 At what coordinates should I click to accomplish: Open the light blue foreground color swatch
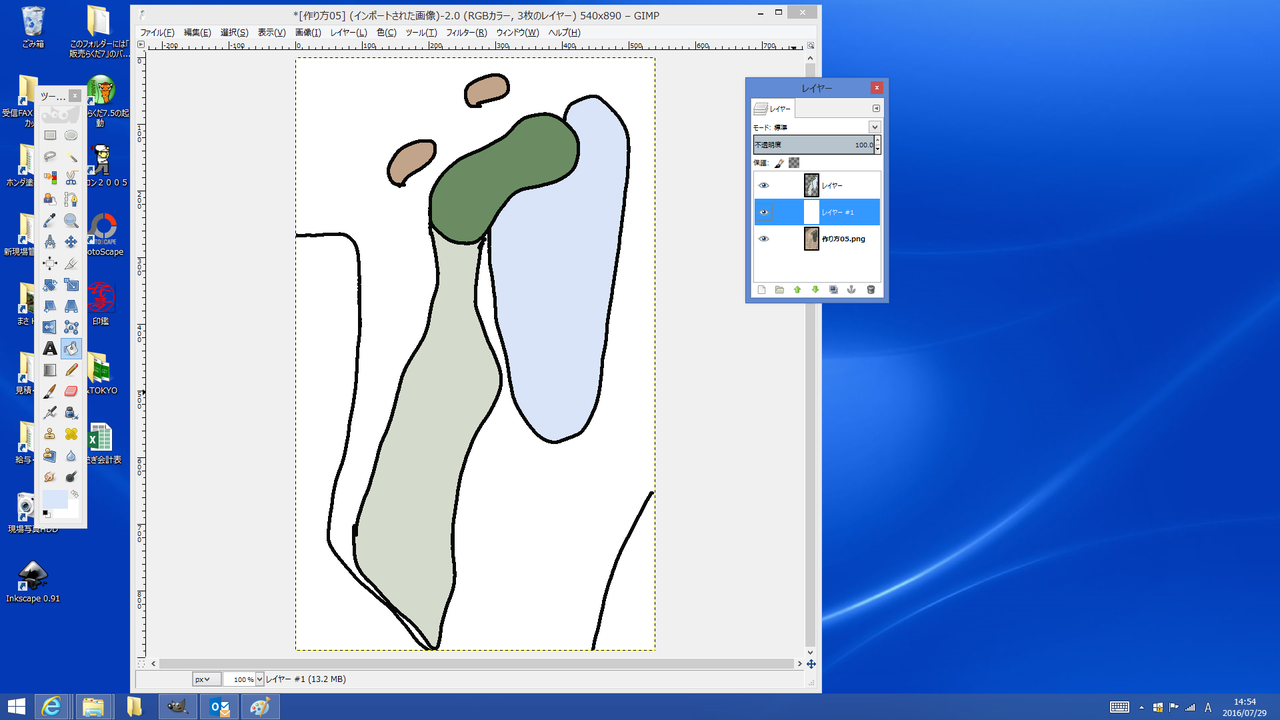pos(54,500)
